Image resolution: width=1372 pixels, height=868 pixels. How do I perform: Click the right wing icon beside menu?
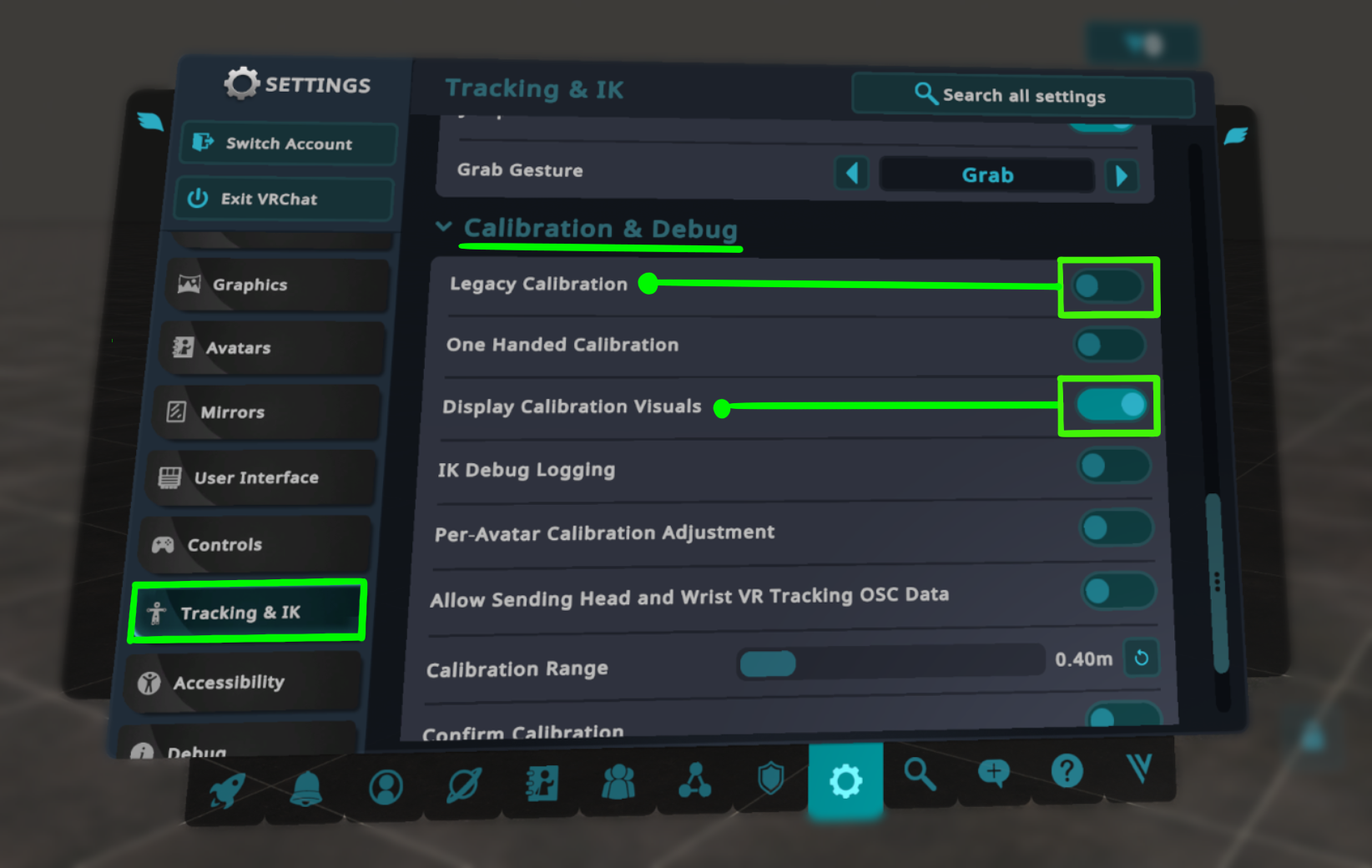click(1235, 136)
